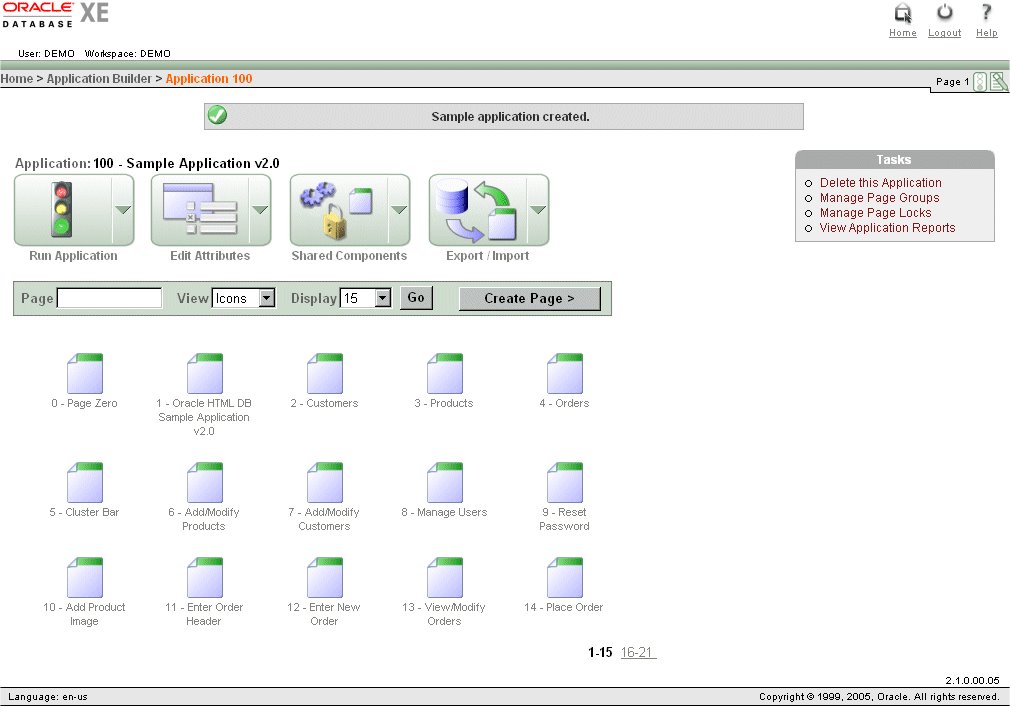Open the 1 - Oracle HTML DB page icon
Screen dimensions: 1010x717
coord(205,373)
